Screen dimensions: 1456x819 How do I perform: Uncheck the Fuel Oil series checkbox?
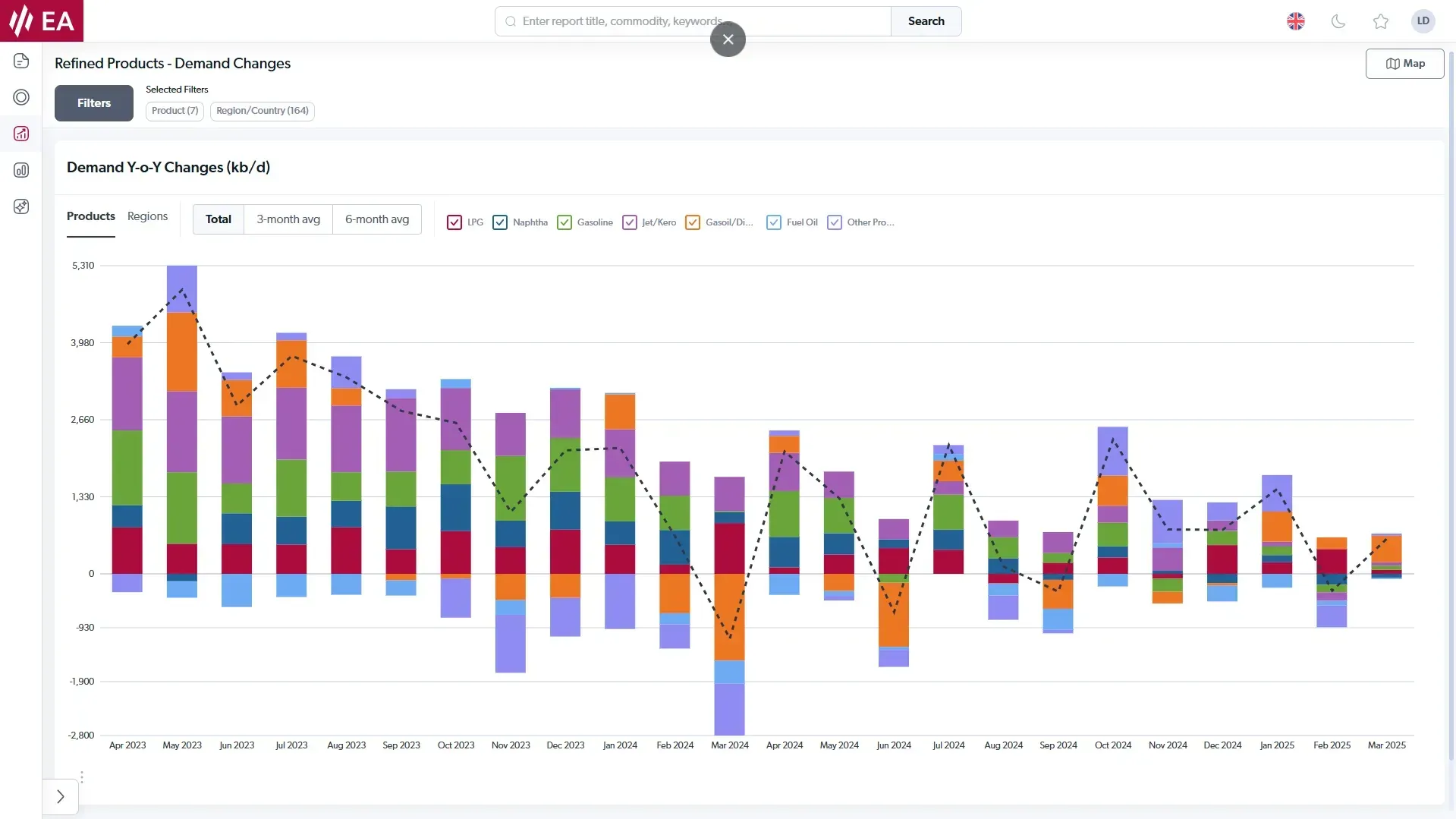[774, 222]
